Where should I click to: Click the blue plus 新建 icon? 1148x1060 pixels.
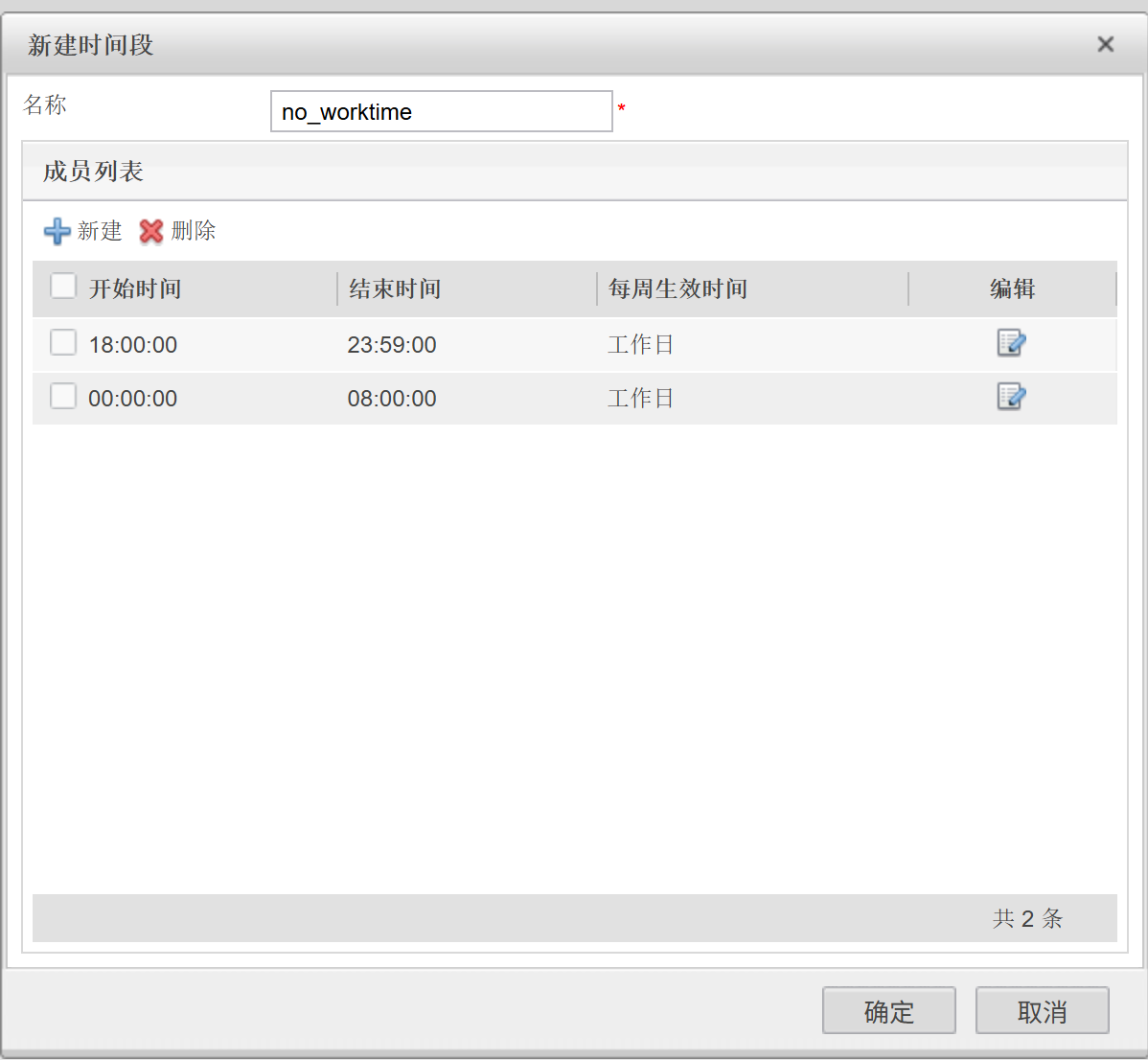tap(57, 231)
